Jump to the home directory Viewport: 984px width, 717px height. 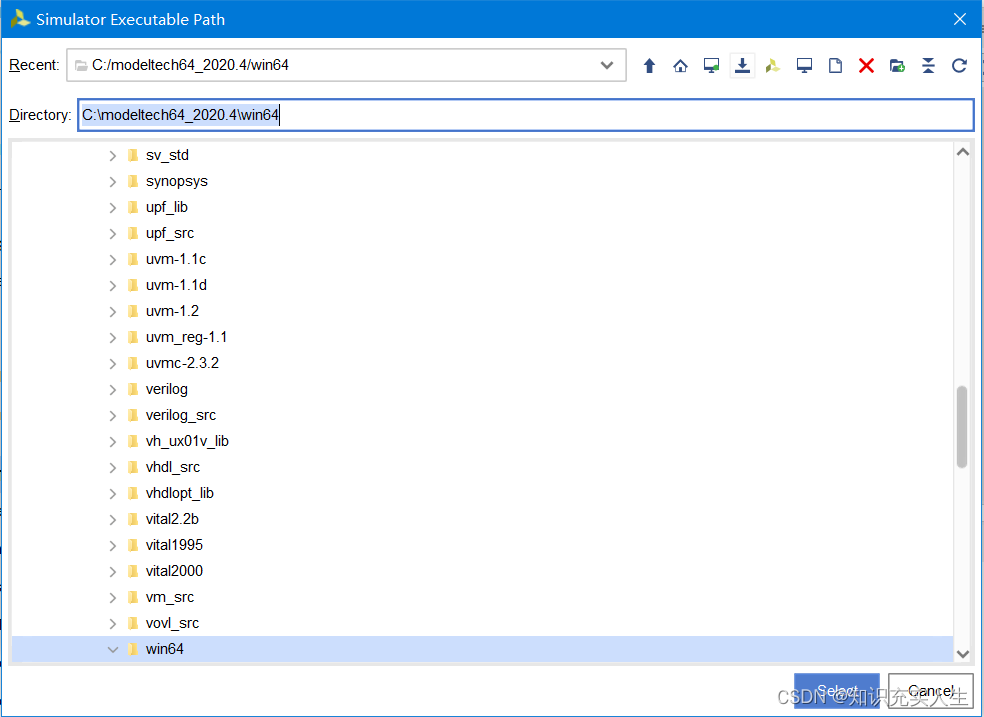[680, 66]
